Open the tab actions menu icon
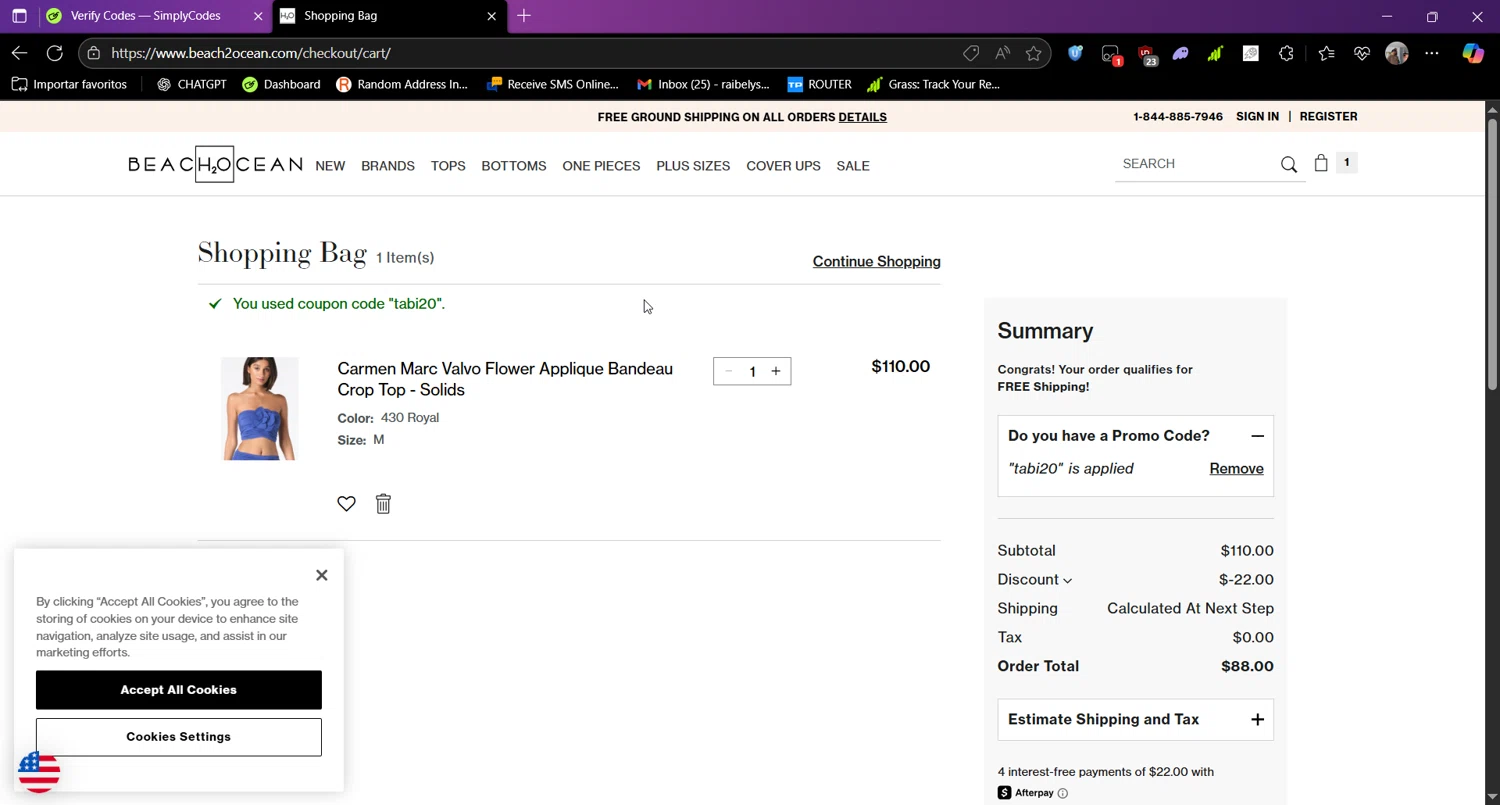Image resolution: width=1500 pixels, height=805 pixels. coord(19,16)
